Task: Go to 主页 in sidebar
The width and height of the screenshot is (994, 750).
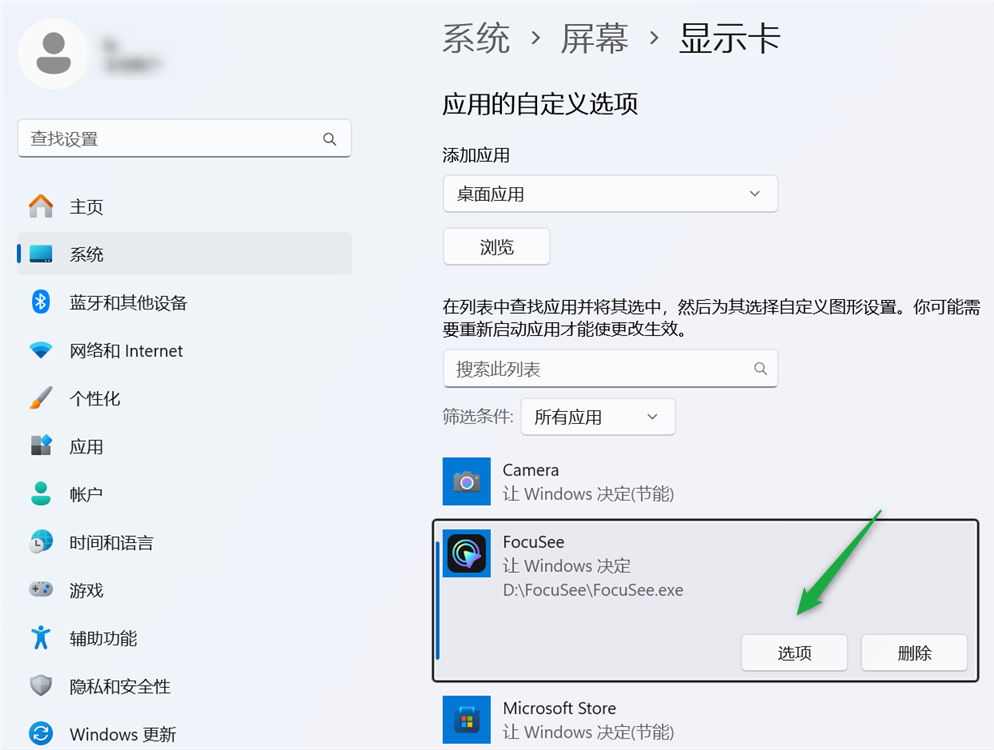Action: (86, 207)
